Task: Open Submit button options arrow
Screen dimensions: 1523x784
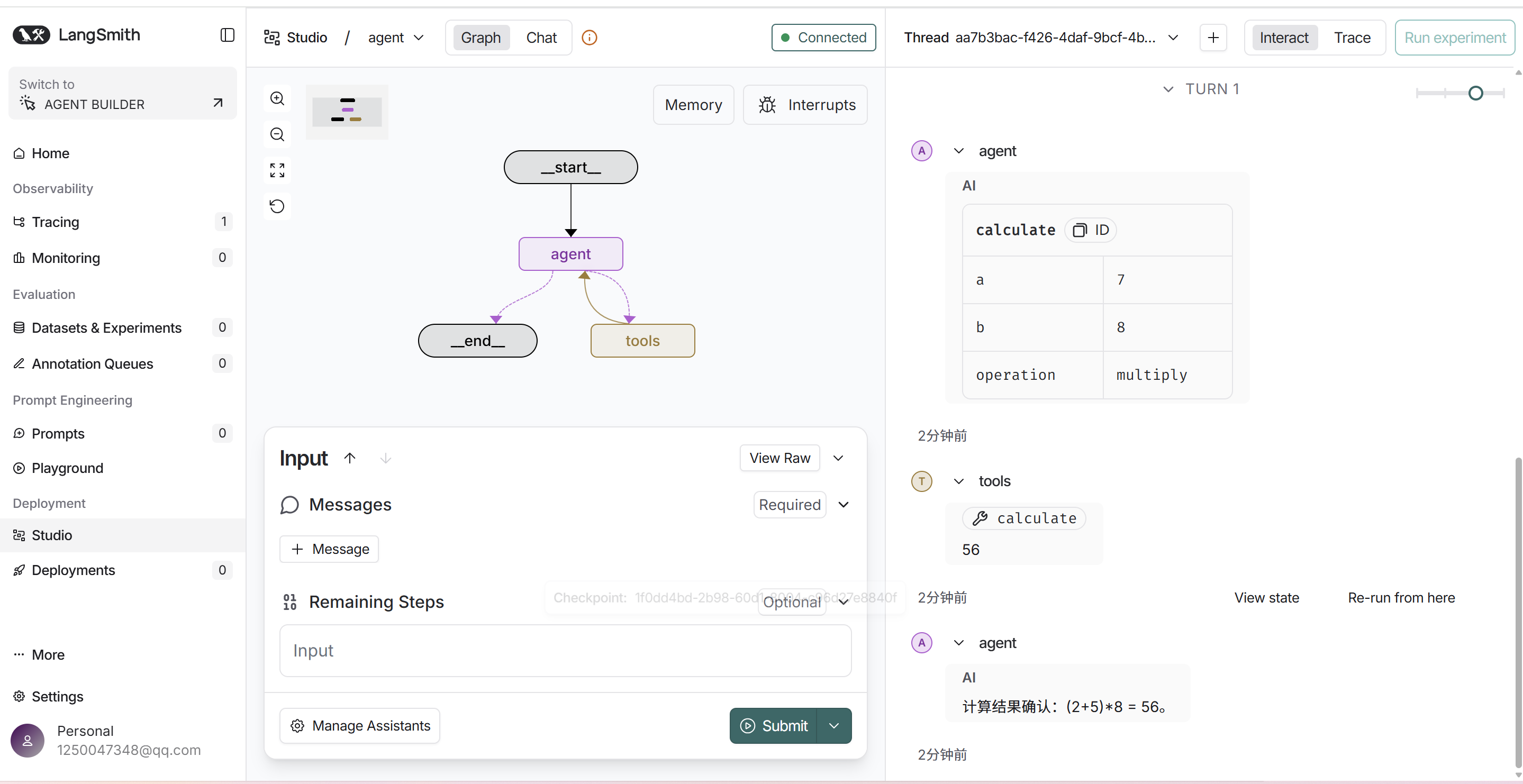Action: [x=833, y=725]
